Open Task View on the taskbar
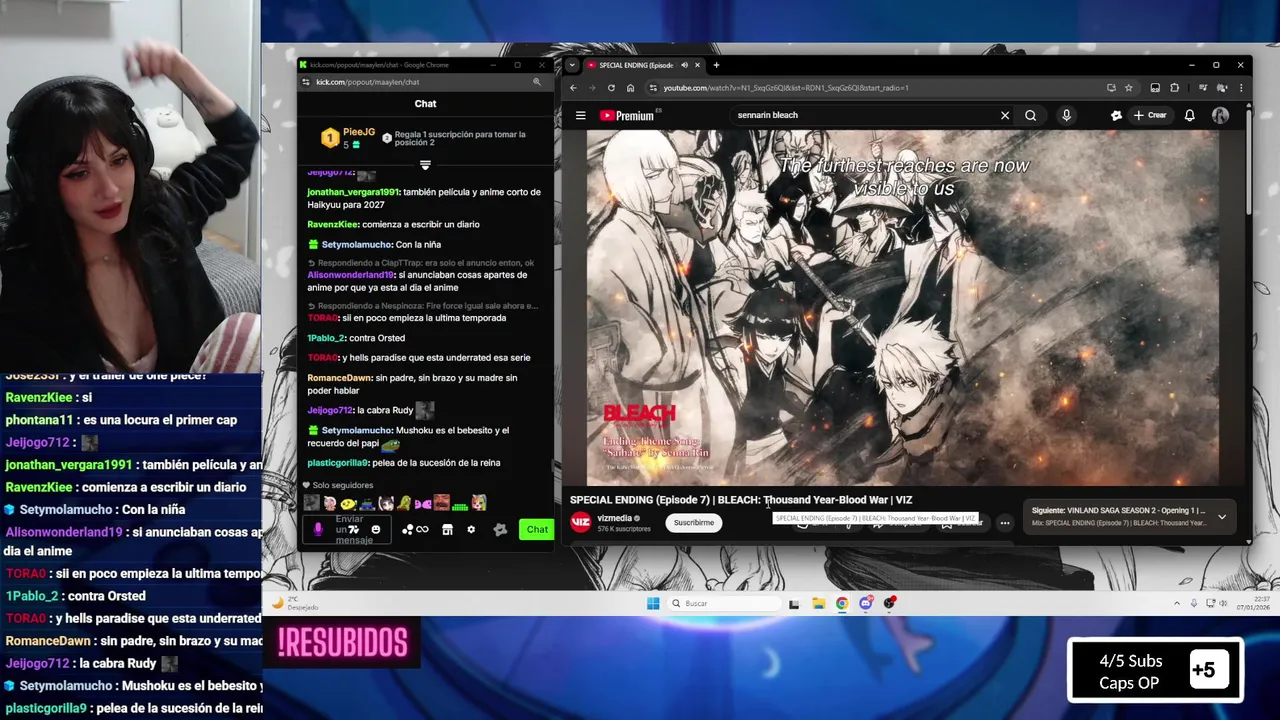The width and height of the screenshot is (1280, 720). (794, 603)
